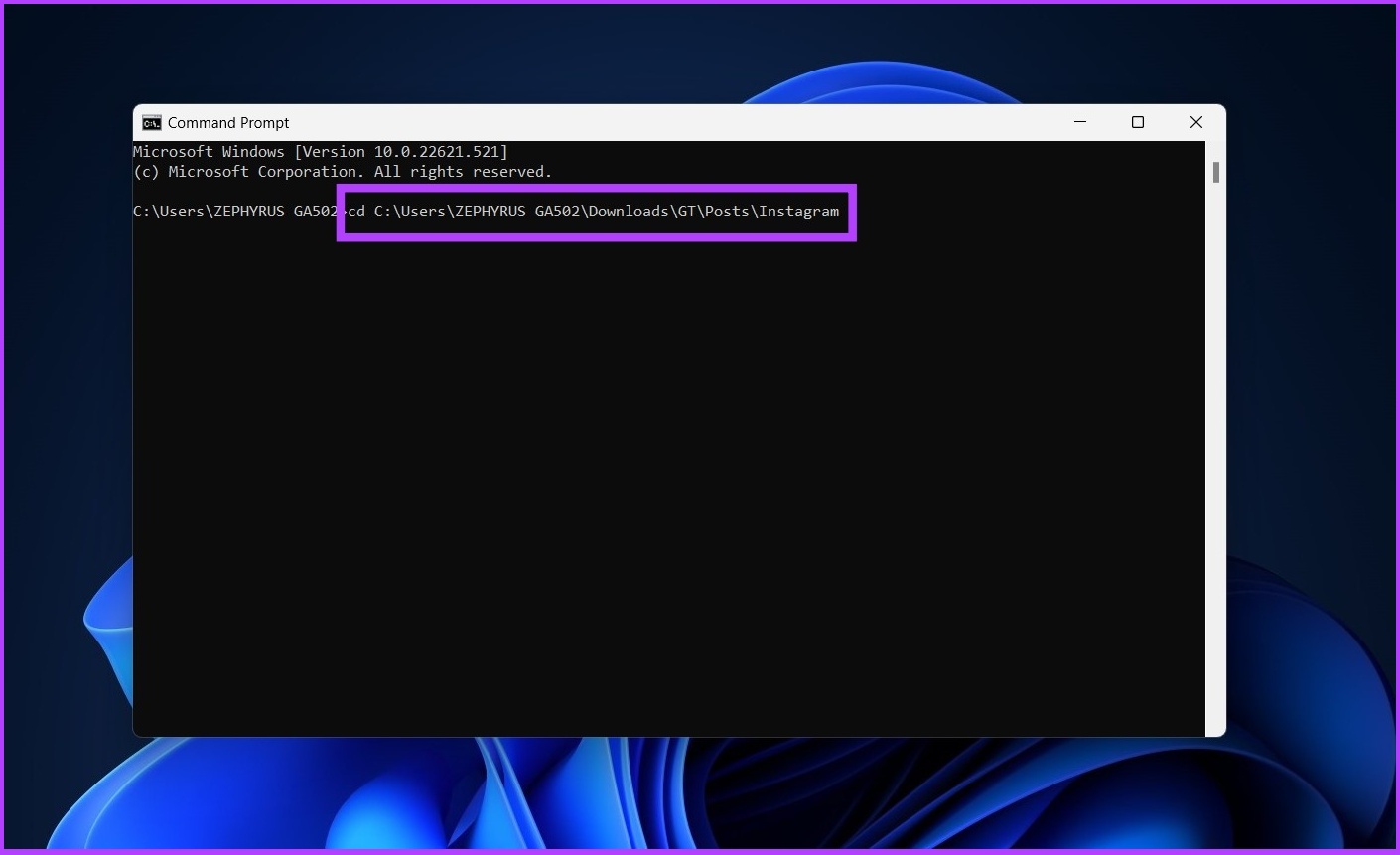This screenshot has height=855, width=1400.
Task: Click 'GT' in the typed path
Action: [687, 212]
